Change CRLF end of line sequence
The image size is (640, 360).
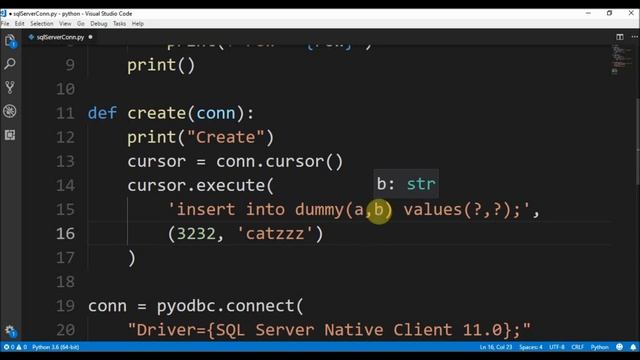[x=577, y=347]
